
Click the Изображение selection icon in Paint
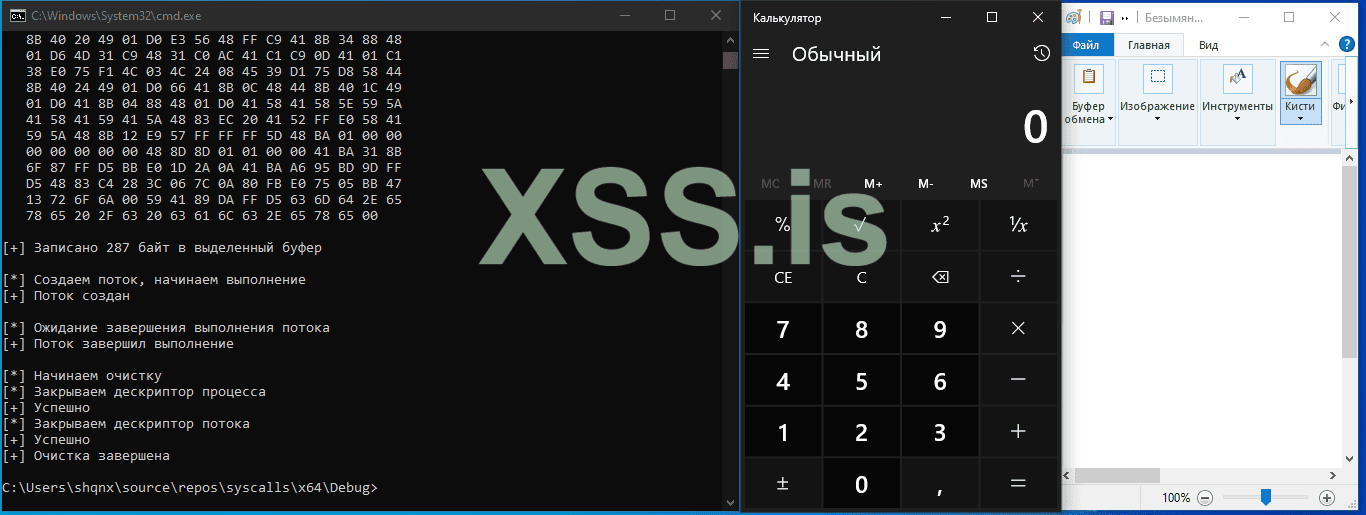tap(1157, 78)
